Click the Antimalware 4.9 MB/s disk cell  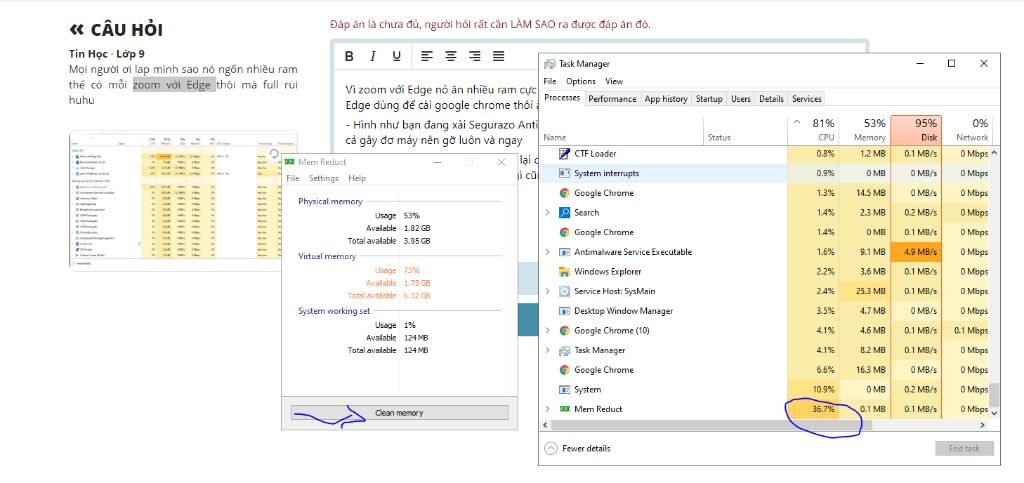(x=916, y=252)
